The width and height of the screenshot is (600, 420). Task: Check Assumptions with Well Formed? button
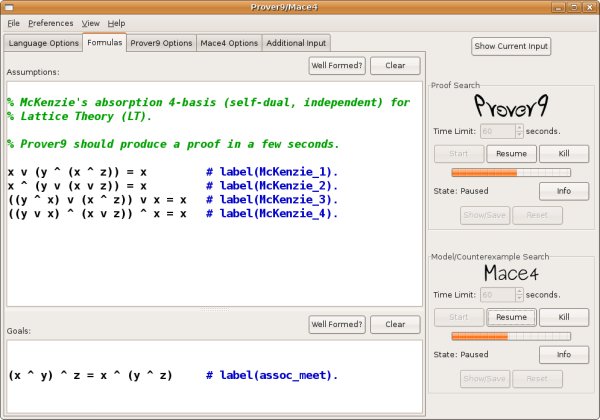point(337,65)
